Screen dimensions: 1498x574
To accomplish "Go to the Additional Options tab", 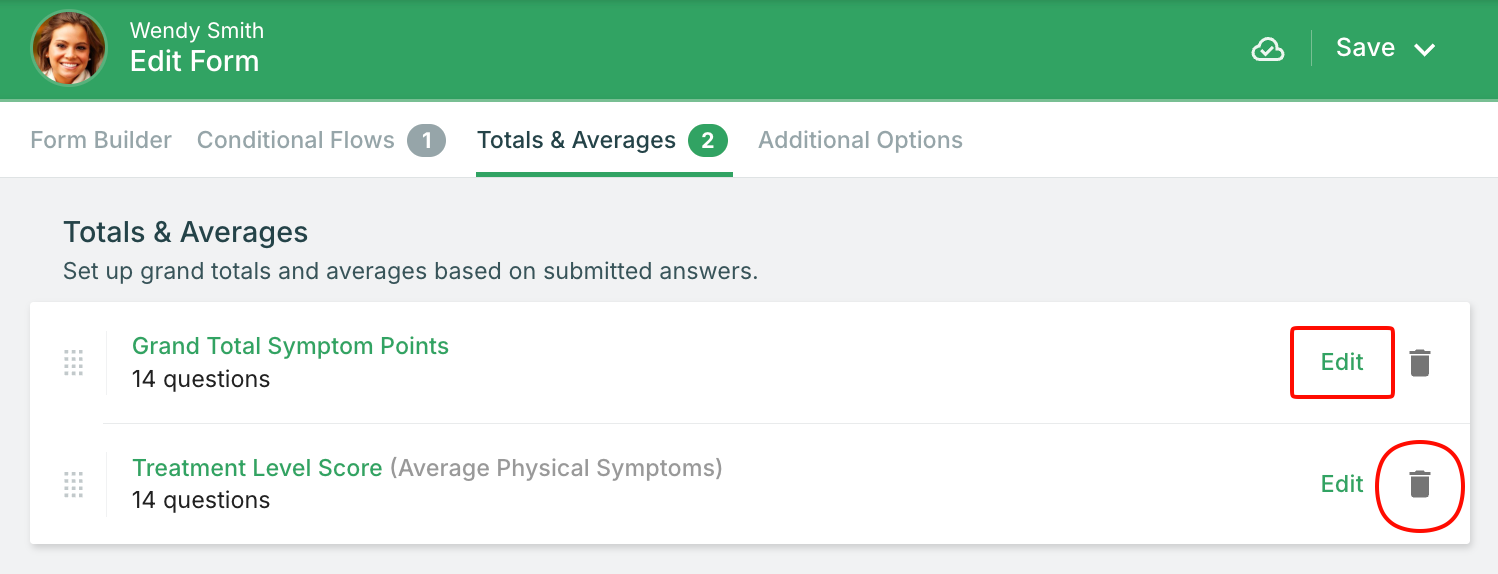I will pos(860,140).
